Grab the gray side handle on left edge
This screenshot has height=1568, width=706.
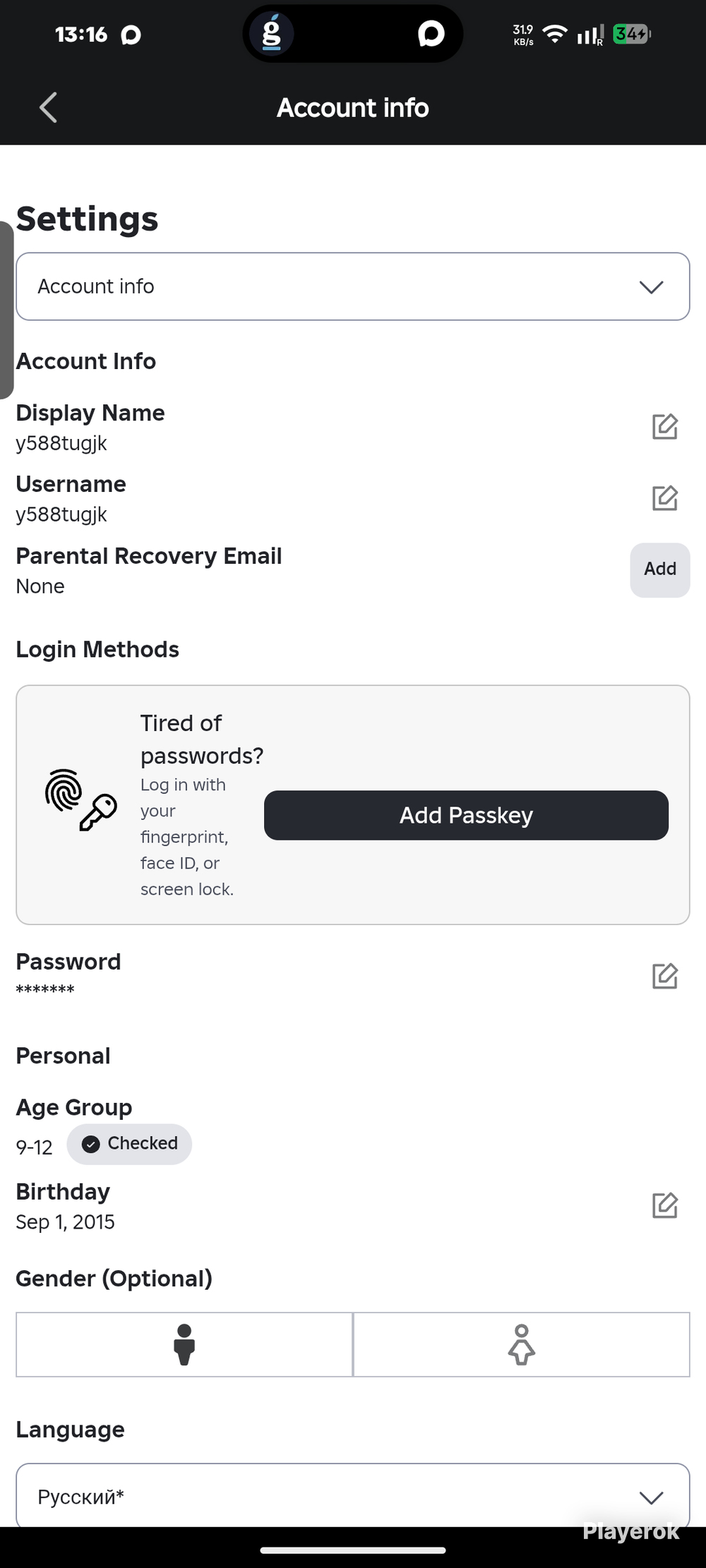click(x=6, y=310)
